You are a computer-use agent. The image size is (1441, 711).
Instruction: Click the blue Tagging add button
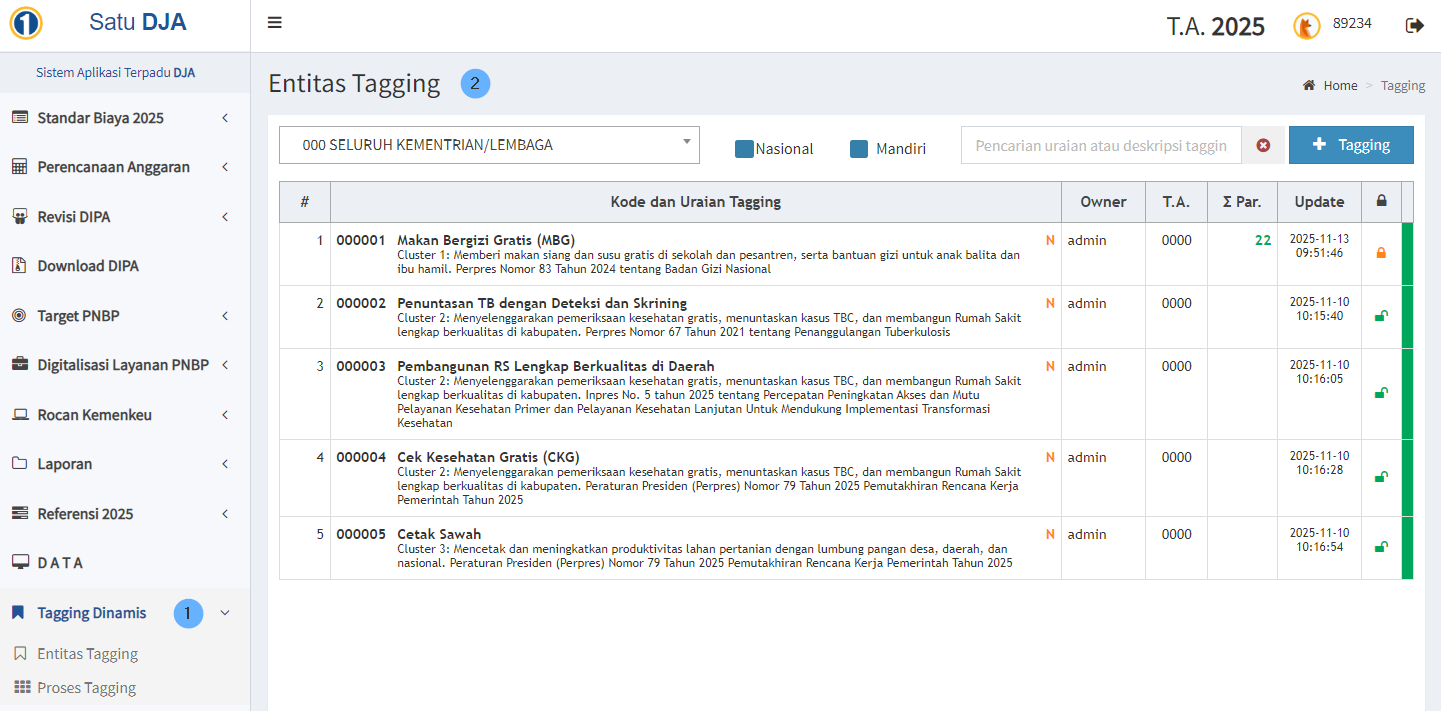pyautogui.click(x=1350, y=145)
